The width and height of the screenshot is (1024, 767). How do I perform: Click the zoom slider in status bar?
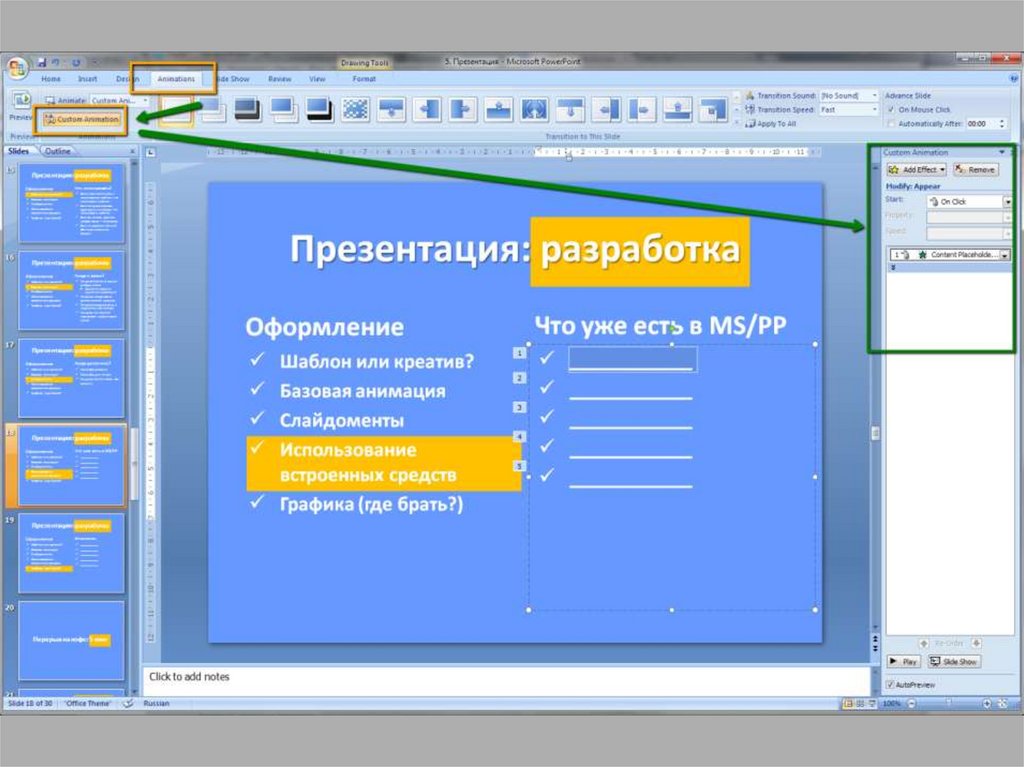[949, 704]
